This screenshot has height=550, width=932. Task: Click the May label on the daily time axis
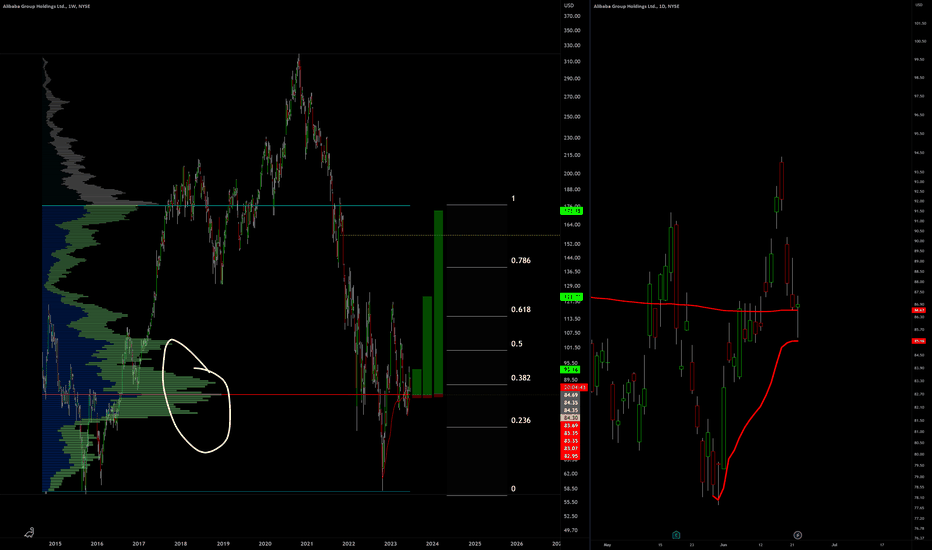point(607,544)
